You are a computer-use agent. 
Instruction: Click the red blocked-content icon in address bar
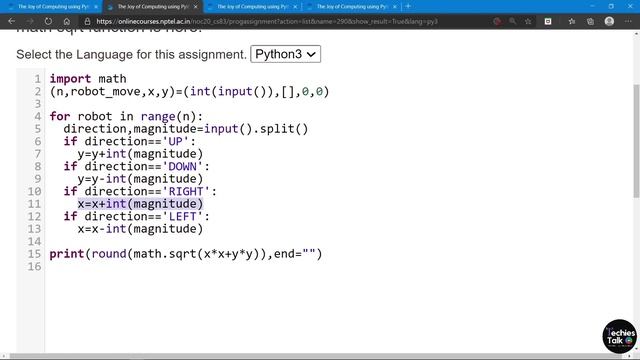(497, 21)
